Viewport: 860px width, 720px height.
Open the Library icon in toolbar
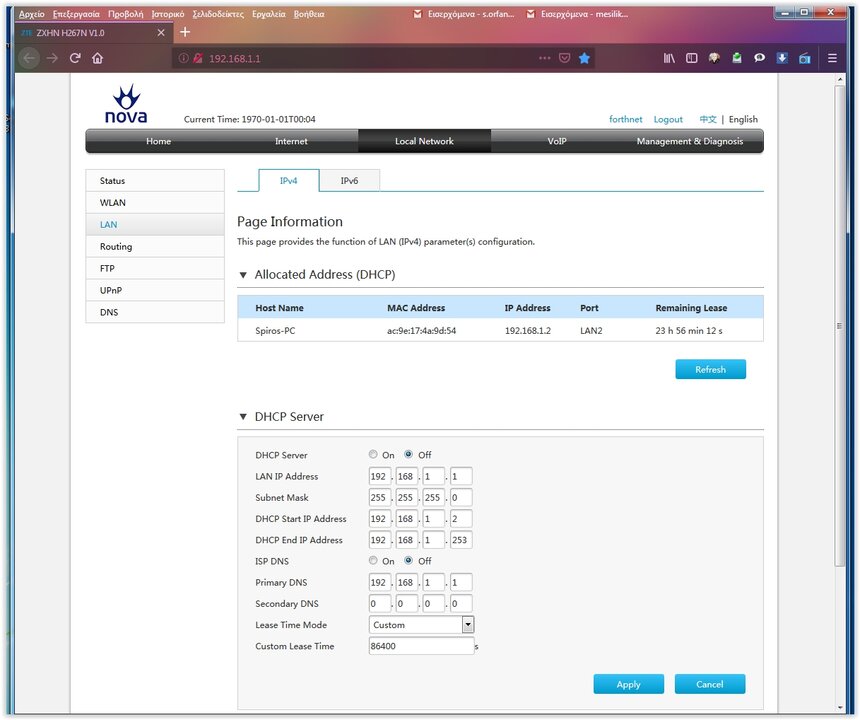tap(669, 58)
